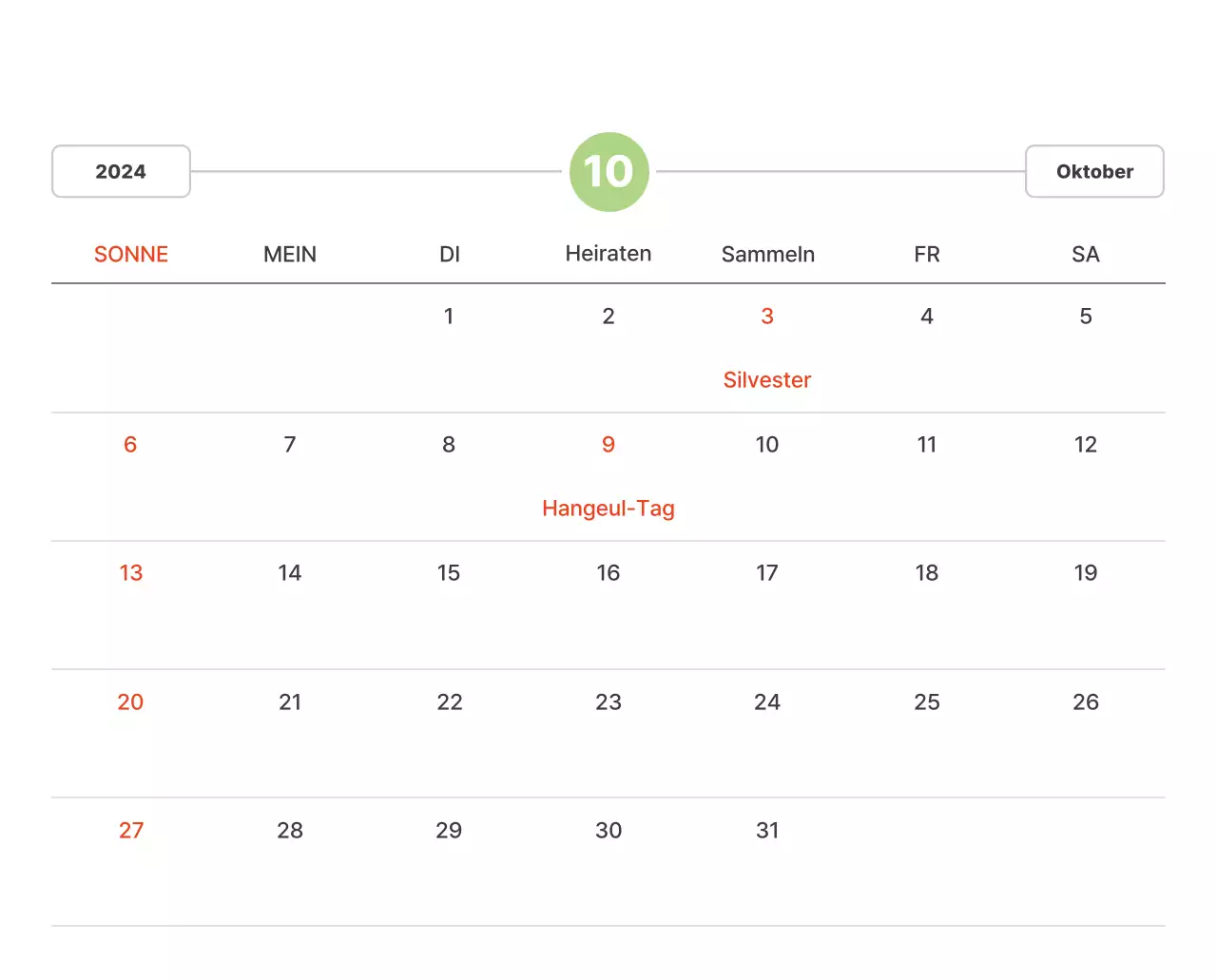Choose Friday the 11th
1217x980 pixels.
(x=927, y=445)
